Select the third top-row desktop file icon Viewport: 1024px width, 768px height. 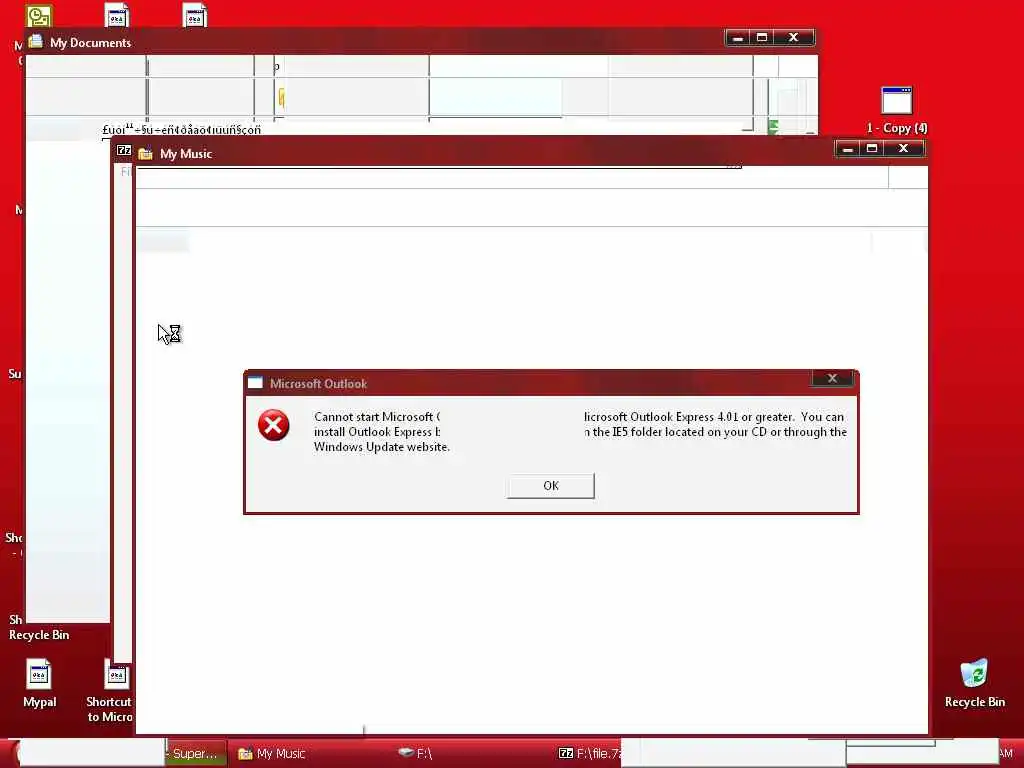(195, 15)
